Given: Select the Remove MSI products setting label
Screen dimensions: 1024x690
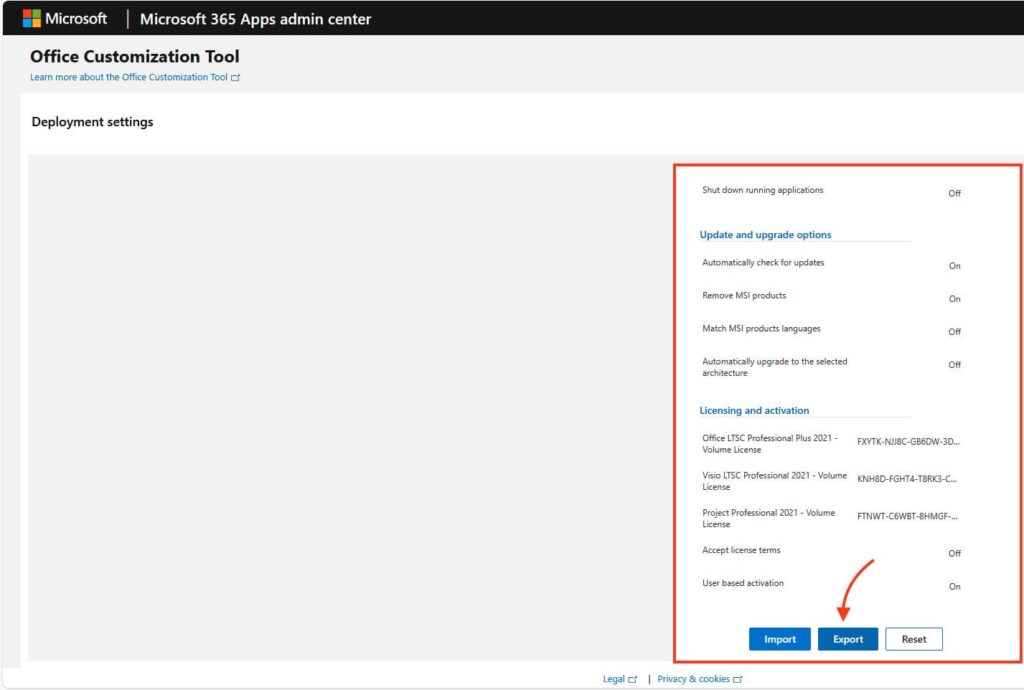Looking at the screenshot, I should click(744, 296).
